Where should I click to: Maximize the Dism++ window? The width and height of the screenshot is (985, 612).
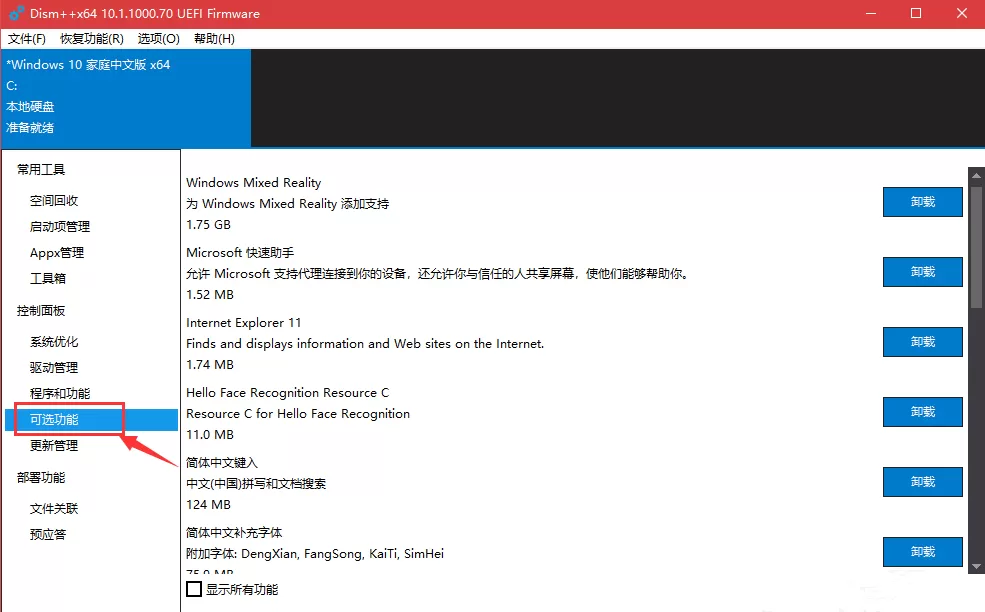tap(916, 13)
